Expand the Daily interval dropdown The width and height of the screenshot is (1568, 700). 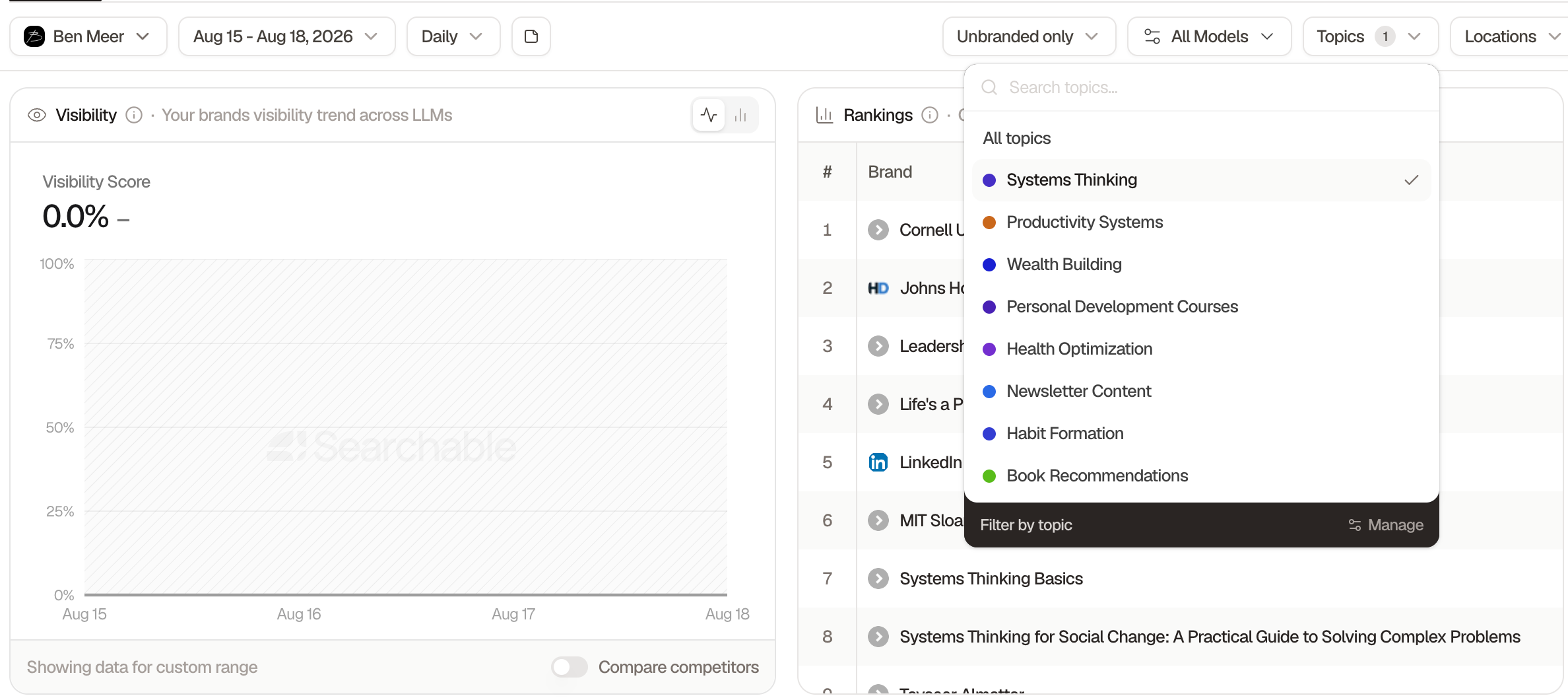pyautogui.click(x=453, y=36)
